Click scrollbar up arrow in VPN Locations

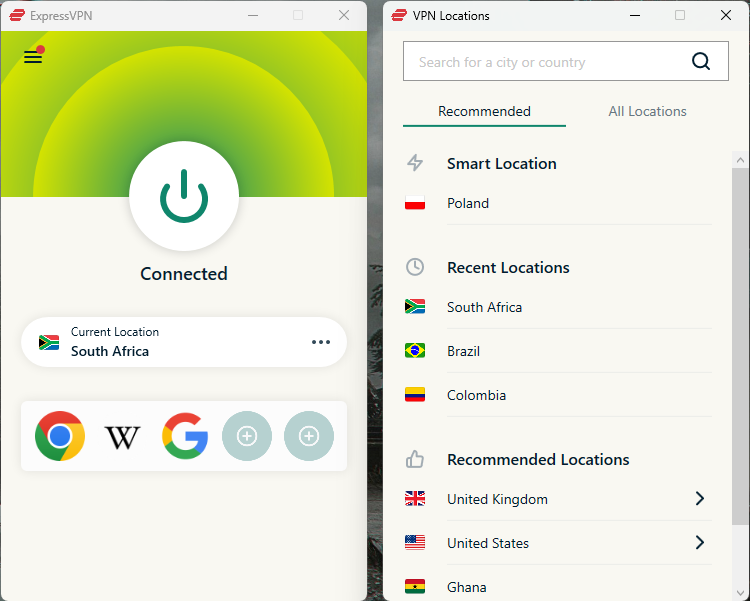740,160
